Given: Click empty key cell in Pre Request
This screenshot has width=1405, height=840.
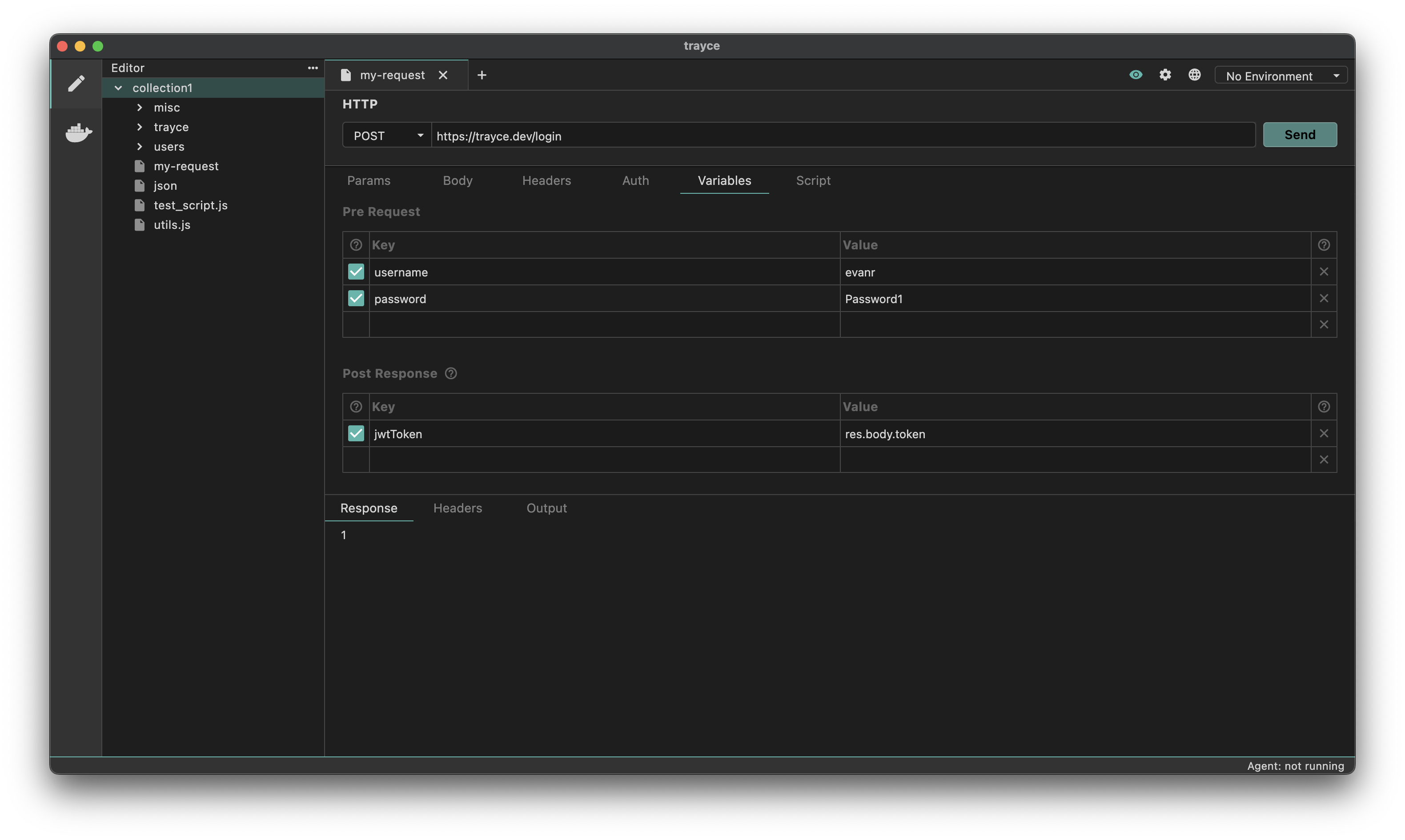Looking at the screenshot, I should 605,325.
